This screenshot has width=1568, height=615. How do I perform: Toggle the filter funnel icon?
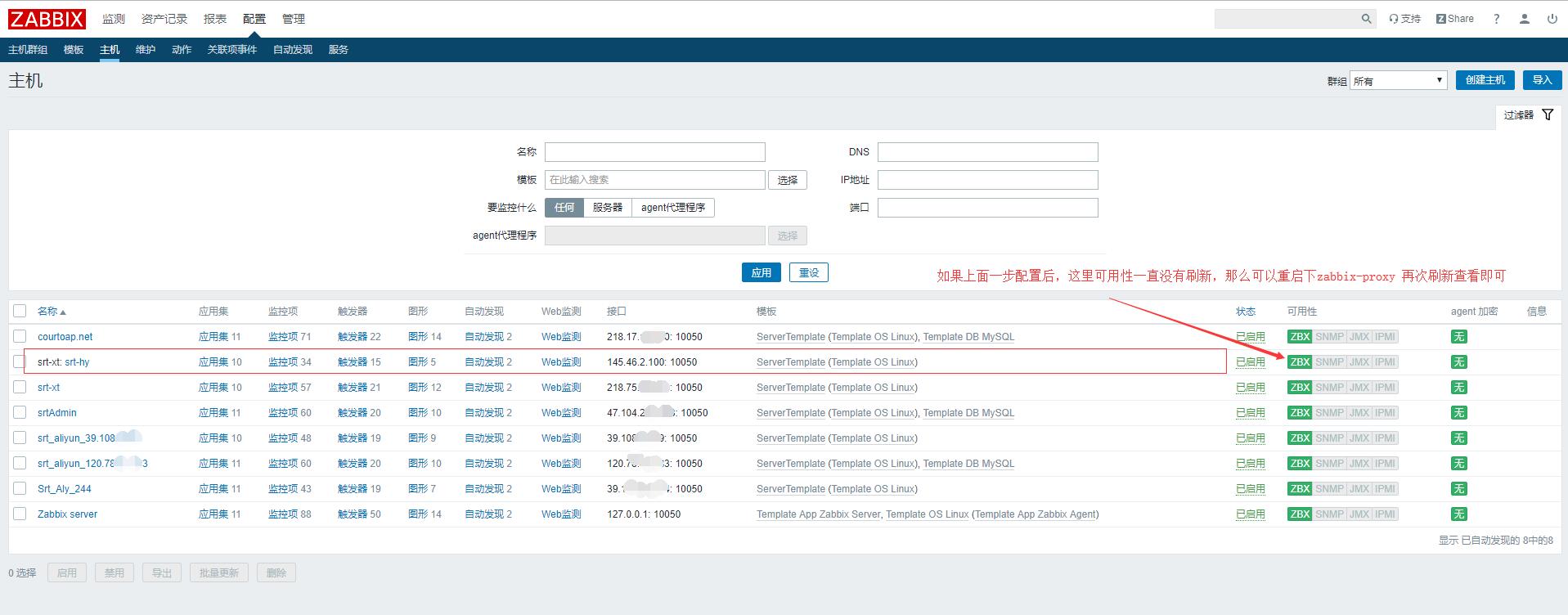point(1548,114)
